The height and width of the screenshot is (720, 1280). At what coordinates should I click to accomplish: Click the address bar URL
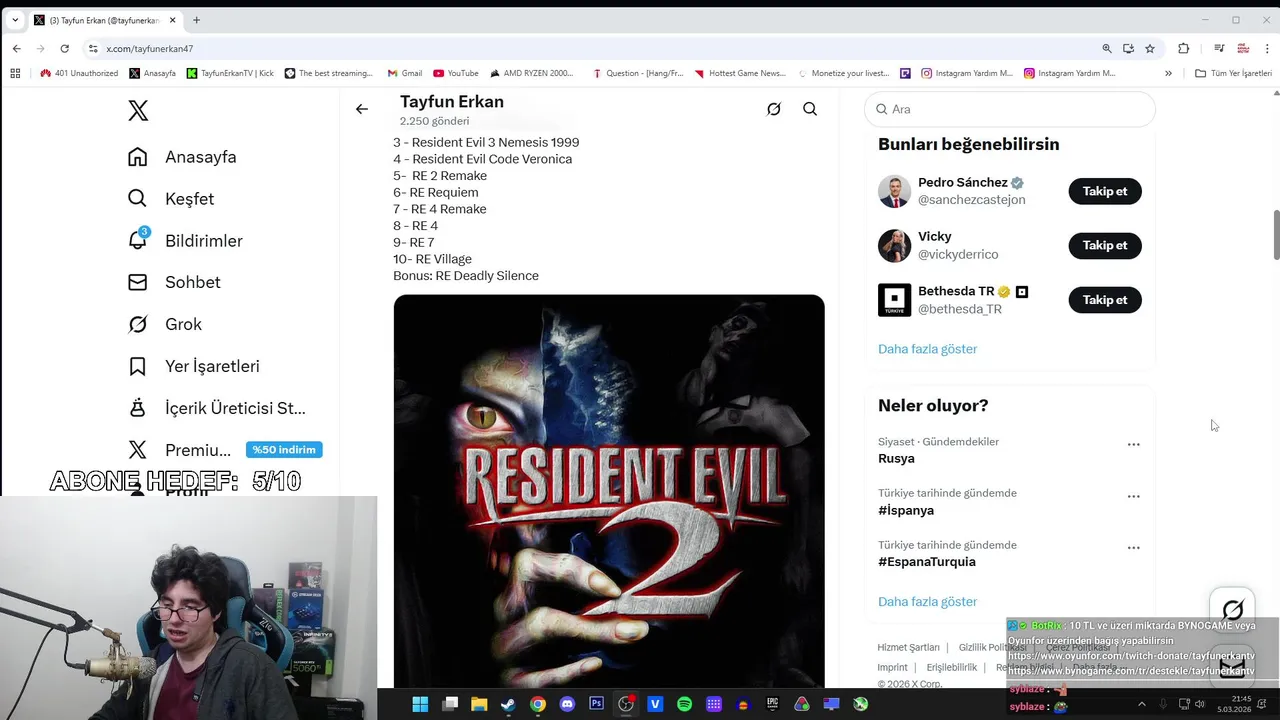150,48
